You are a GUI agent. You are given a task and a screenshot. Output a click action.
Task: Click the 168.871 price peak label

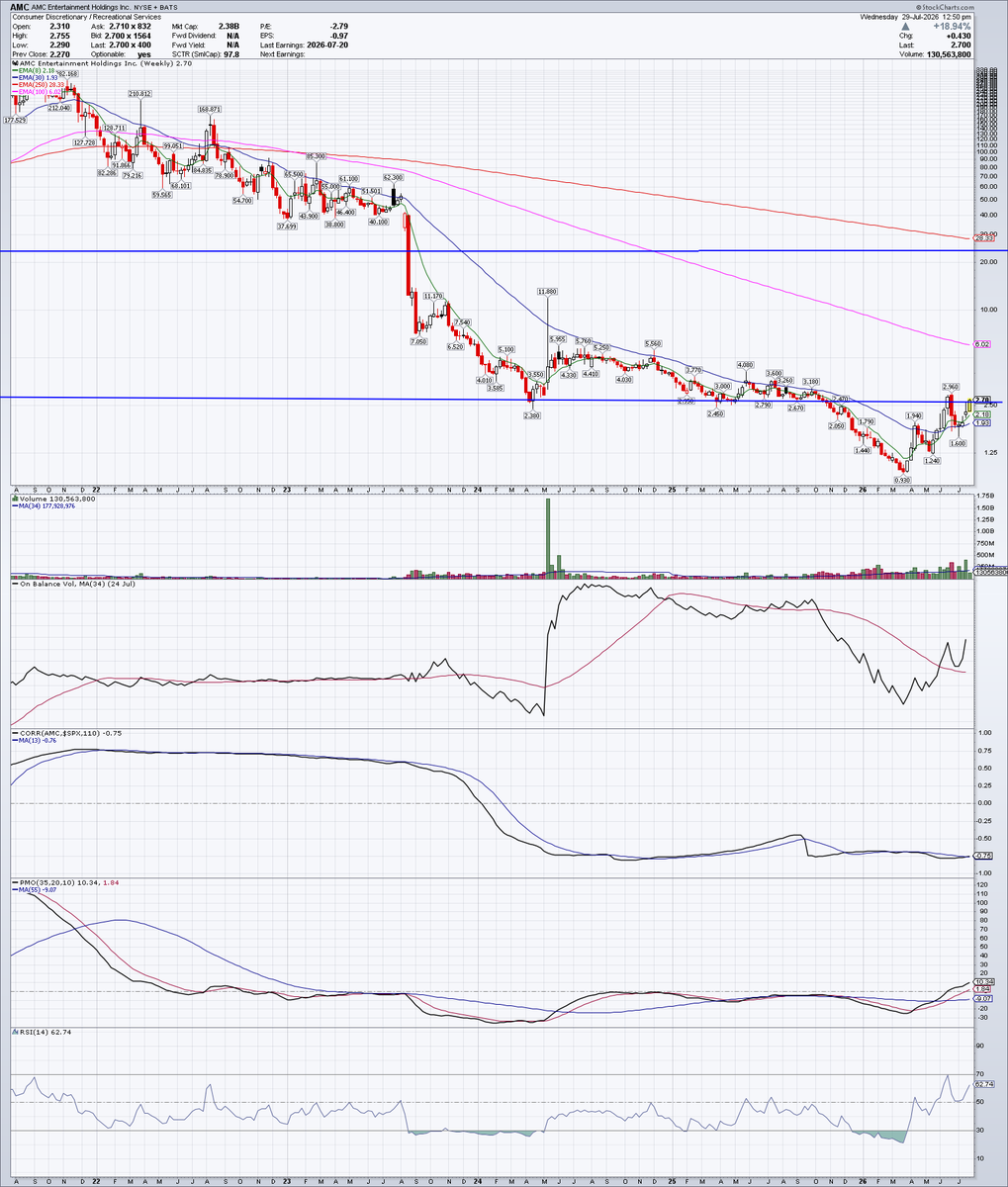[209, 109]
